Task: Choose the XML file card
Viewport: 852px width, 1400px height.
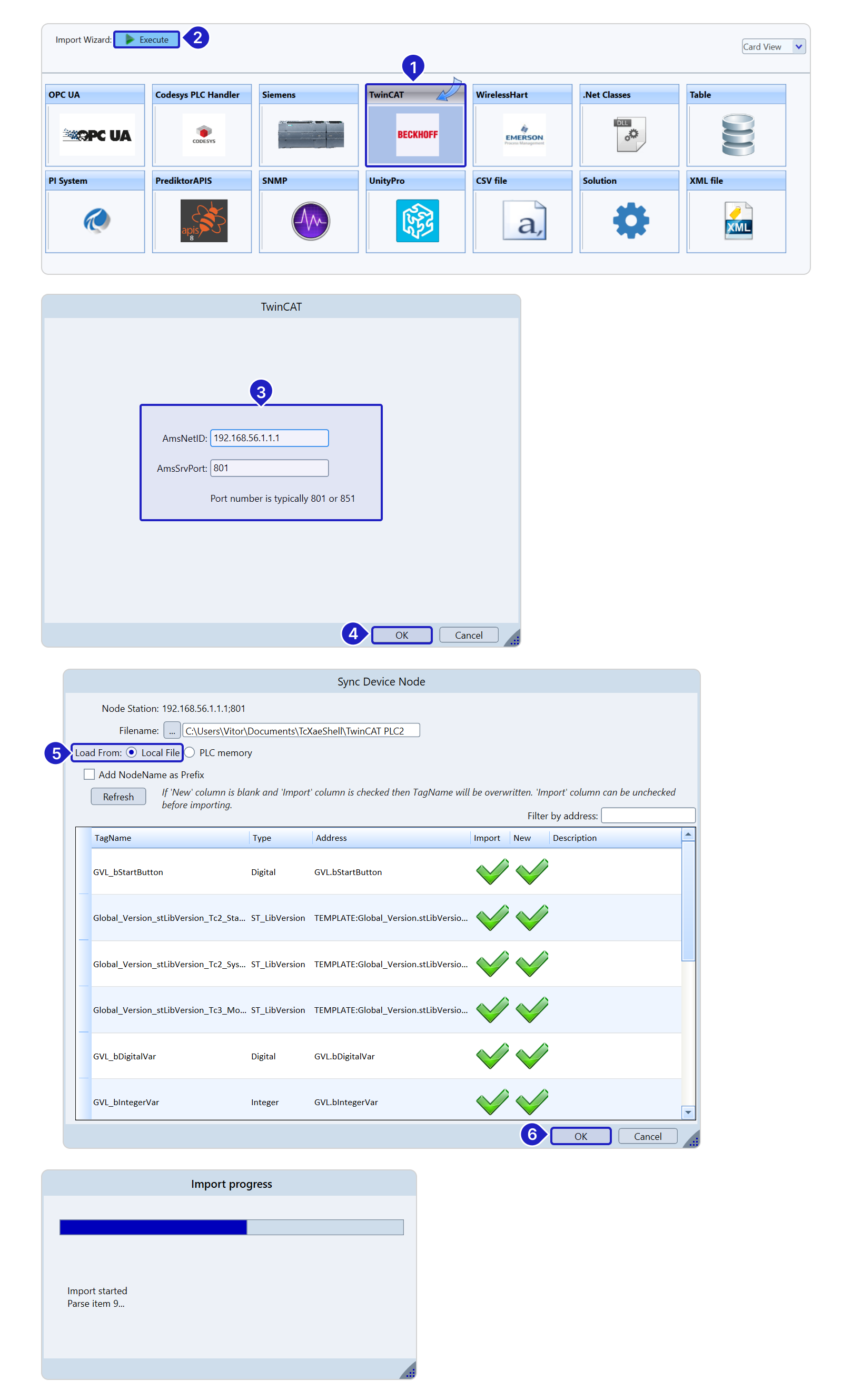Action: pyautogui.click(x=736, y=211)
